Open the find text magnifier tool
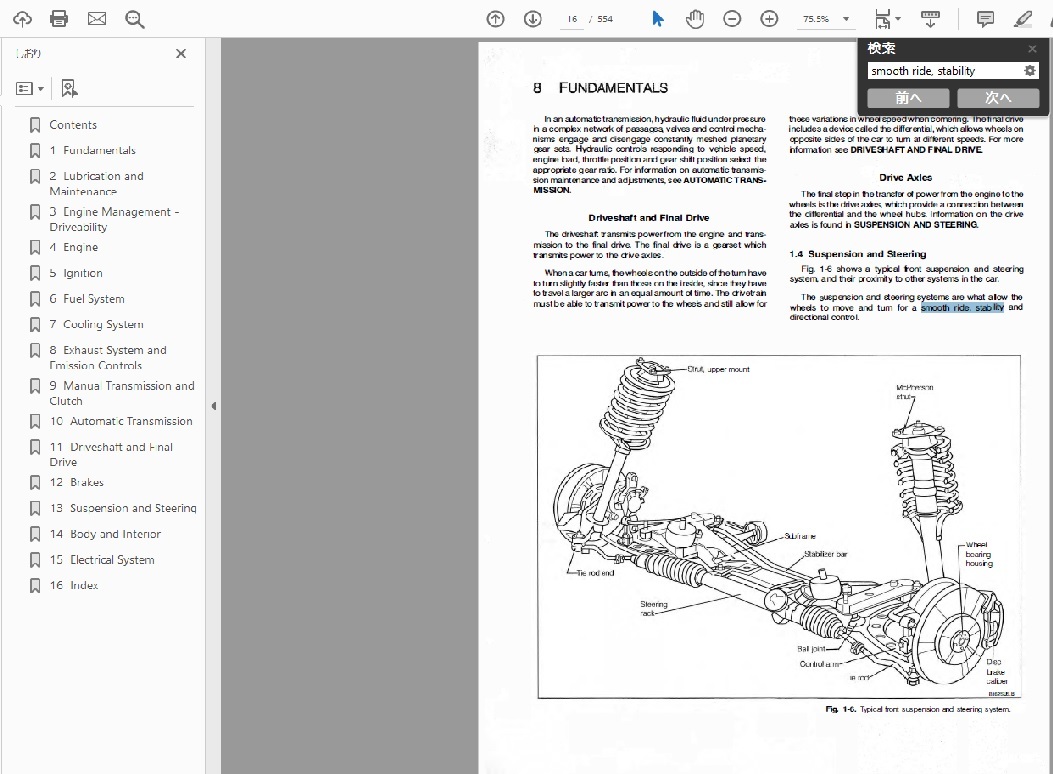 [x=134, y=19]
